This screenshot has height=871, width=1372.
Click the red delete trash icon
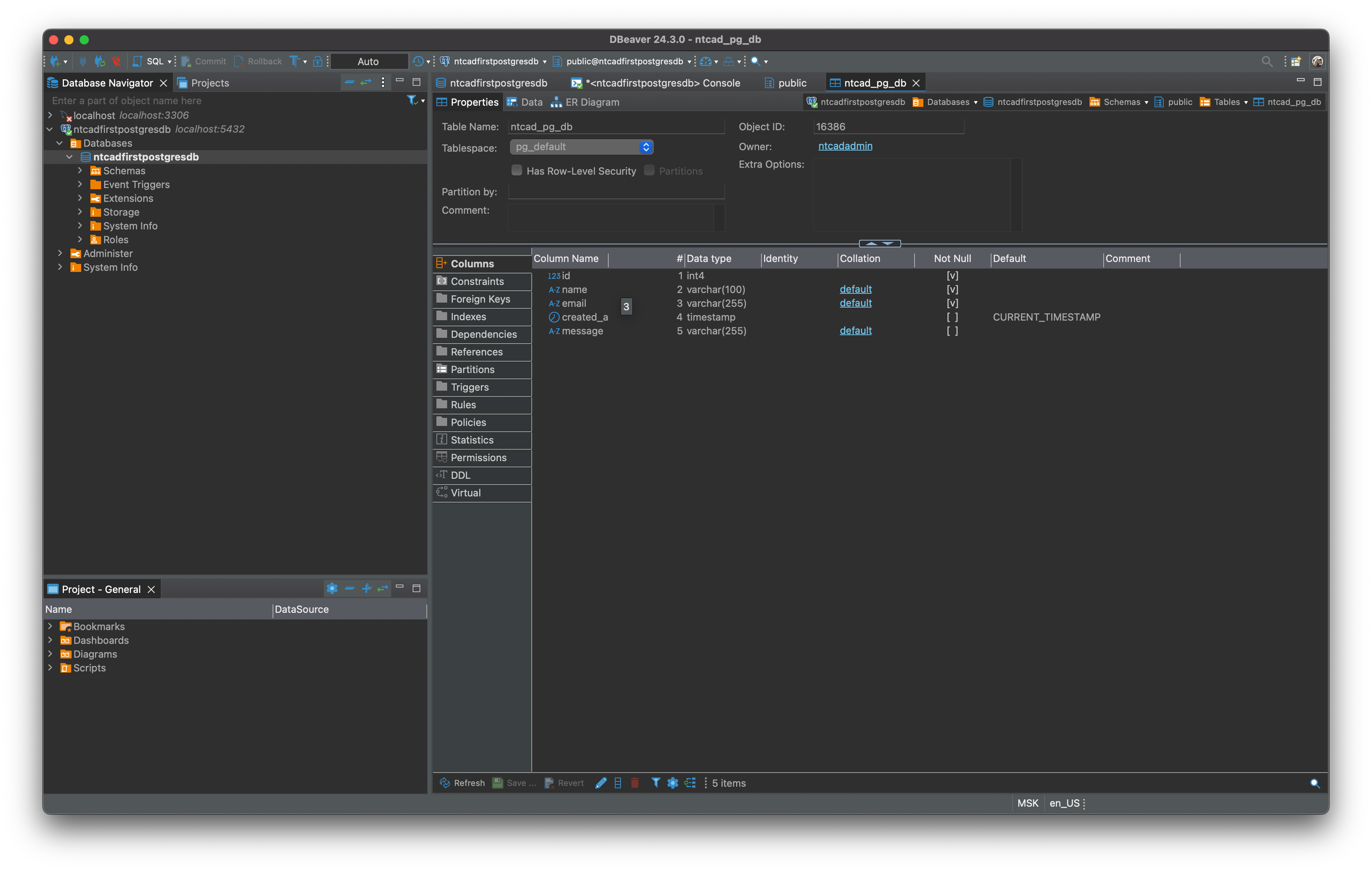click(x=635, y=783)
